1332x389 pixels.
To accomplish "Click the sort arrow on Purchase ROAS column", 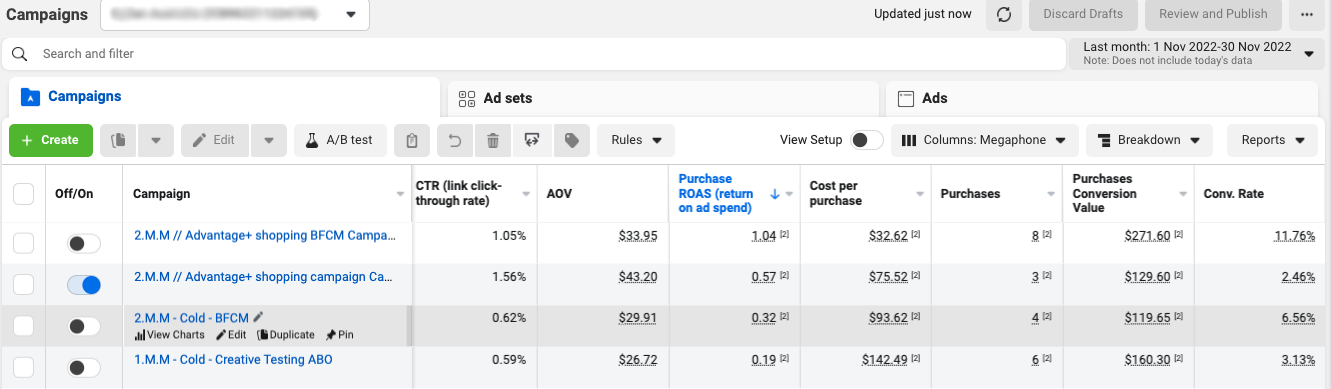I will click(775, 194).
